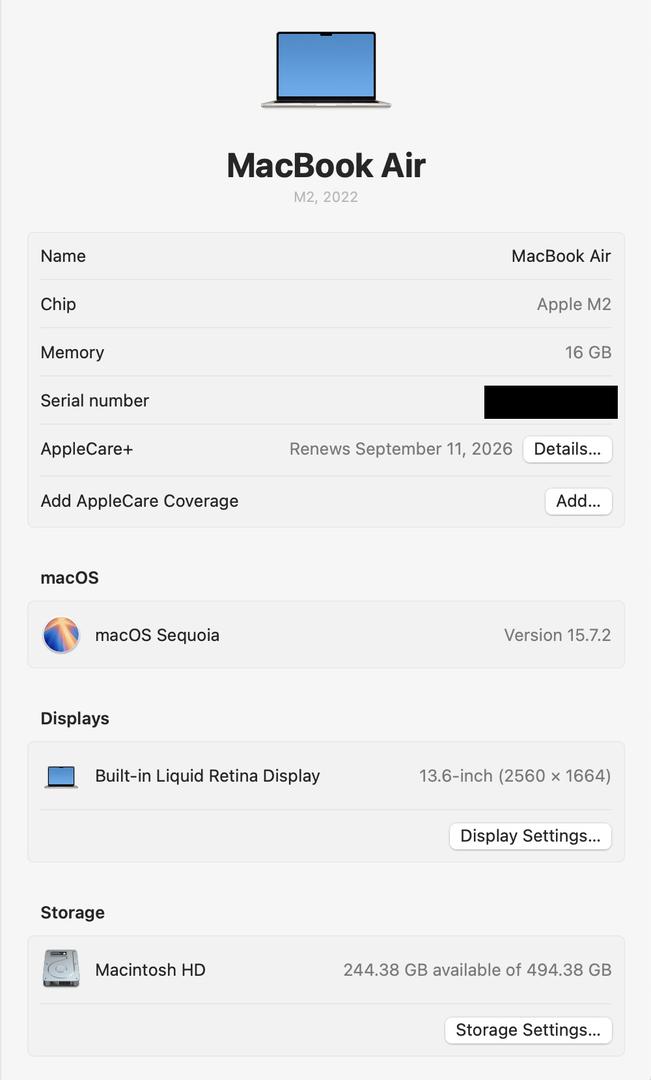Click the 13.6-inch display resolution text
Viewport: 651px width, 1080px height.
tap(515, 776)
